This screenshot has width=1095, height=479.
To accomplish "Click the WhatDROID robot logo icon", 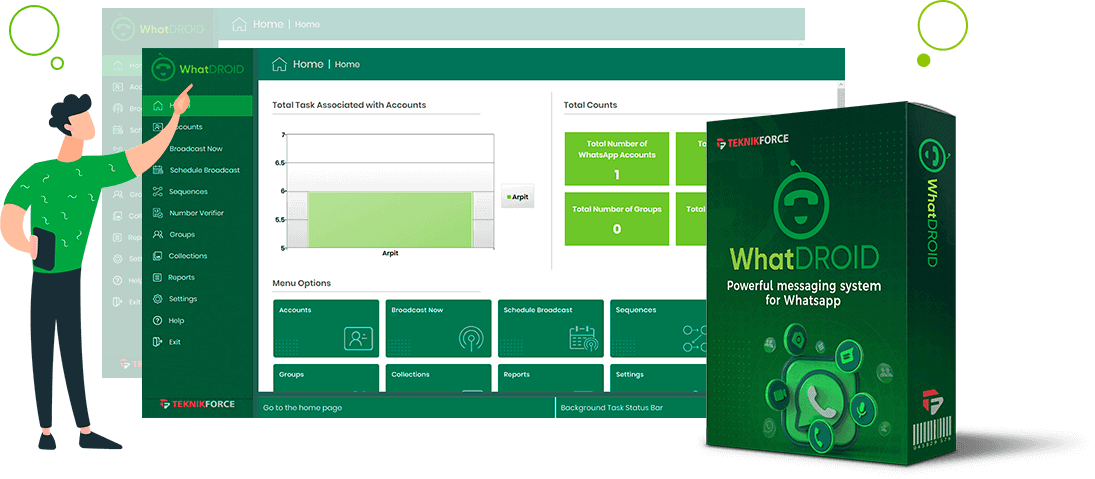I will pyautogui.click(x=162, y=69).
